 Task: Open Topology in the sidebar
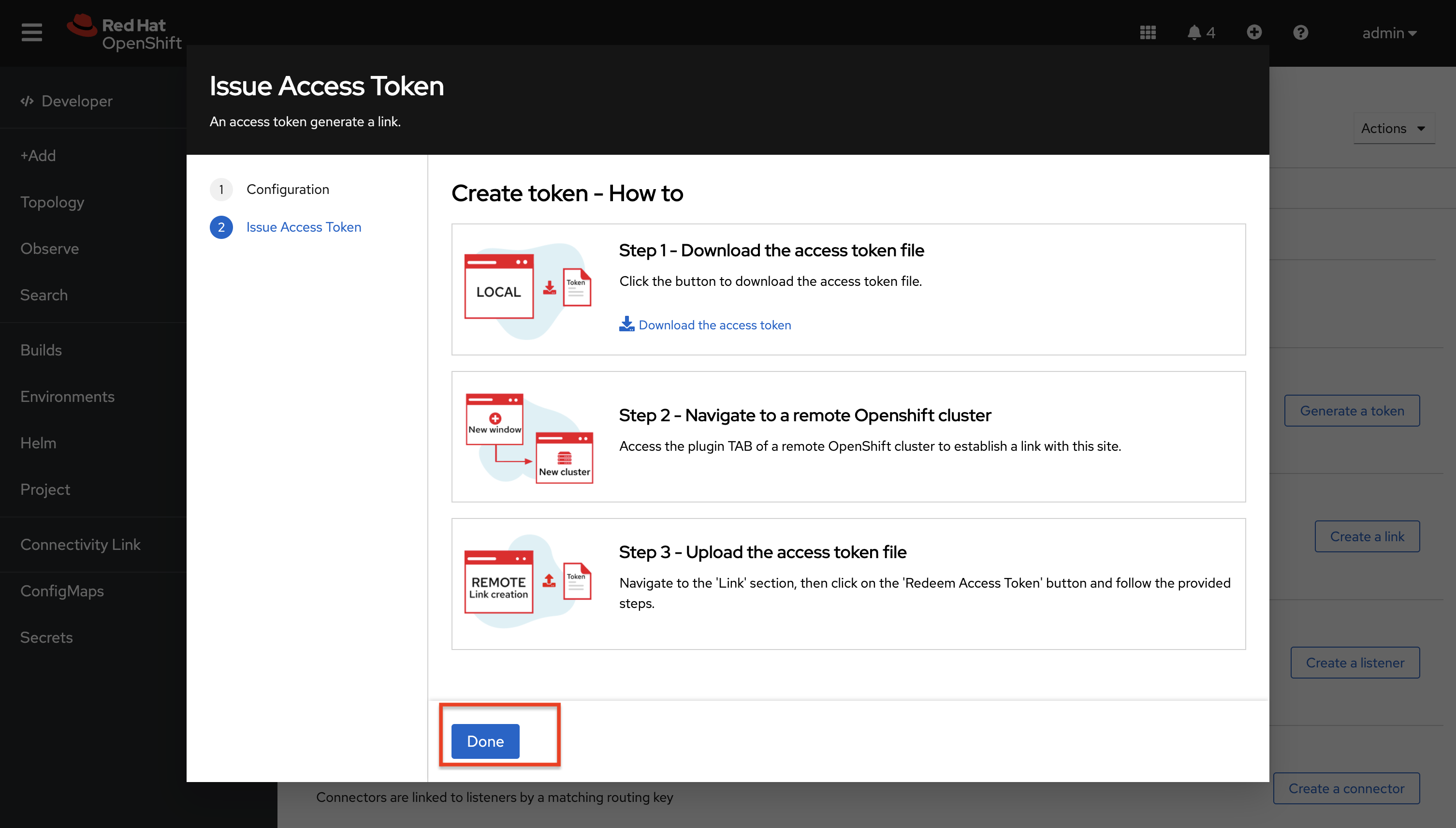(52, 202)
